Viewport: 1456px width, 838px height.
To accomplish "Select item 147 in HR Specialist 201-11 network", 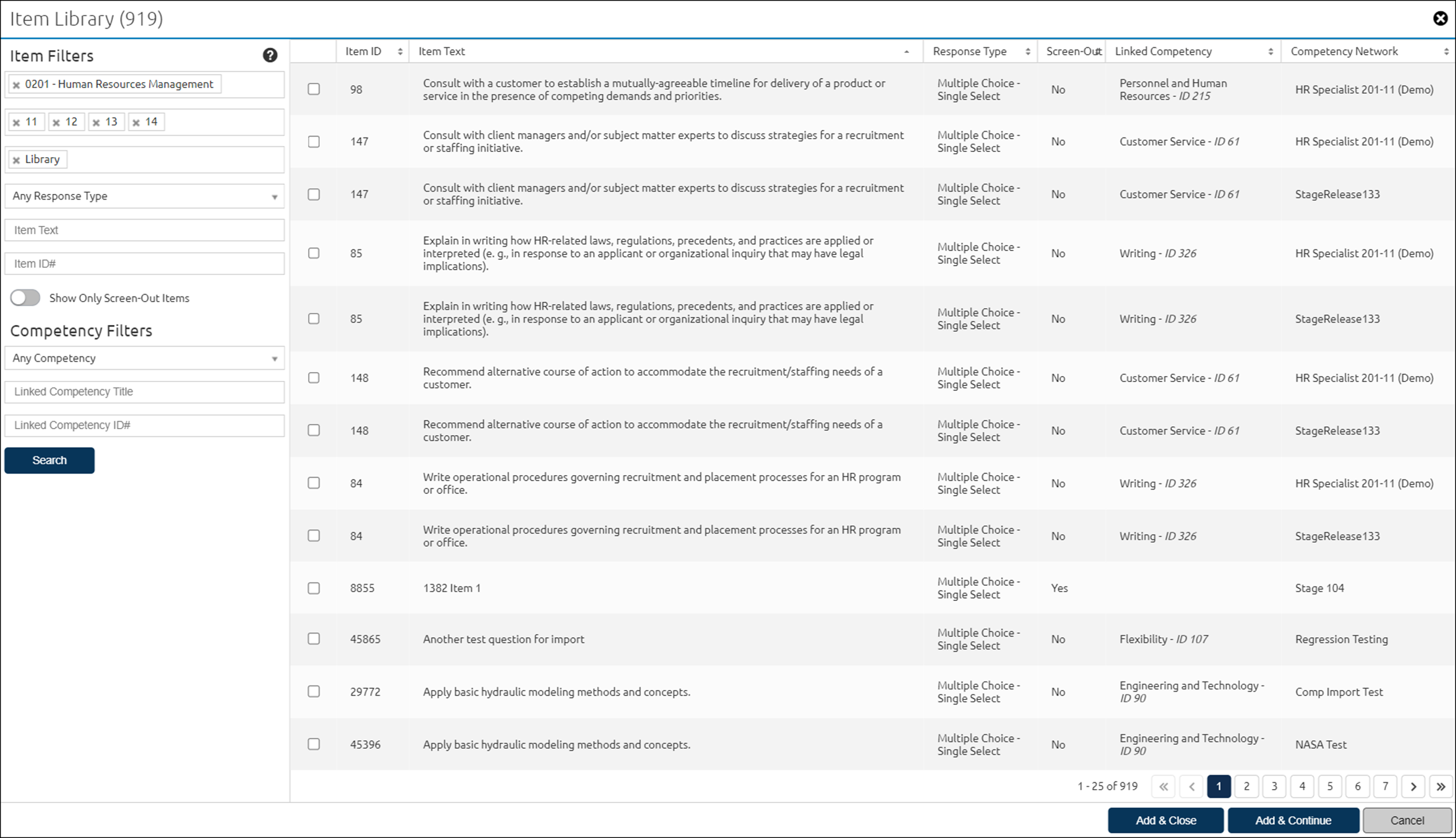I will 314,142.
